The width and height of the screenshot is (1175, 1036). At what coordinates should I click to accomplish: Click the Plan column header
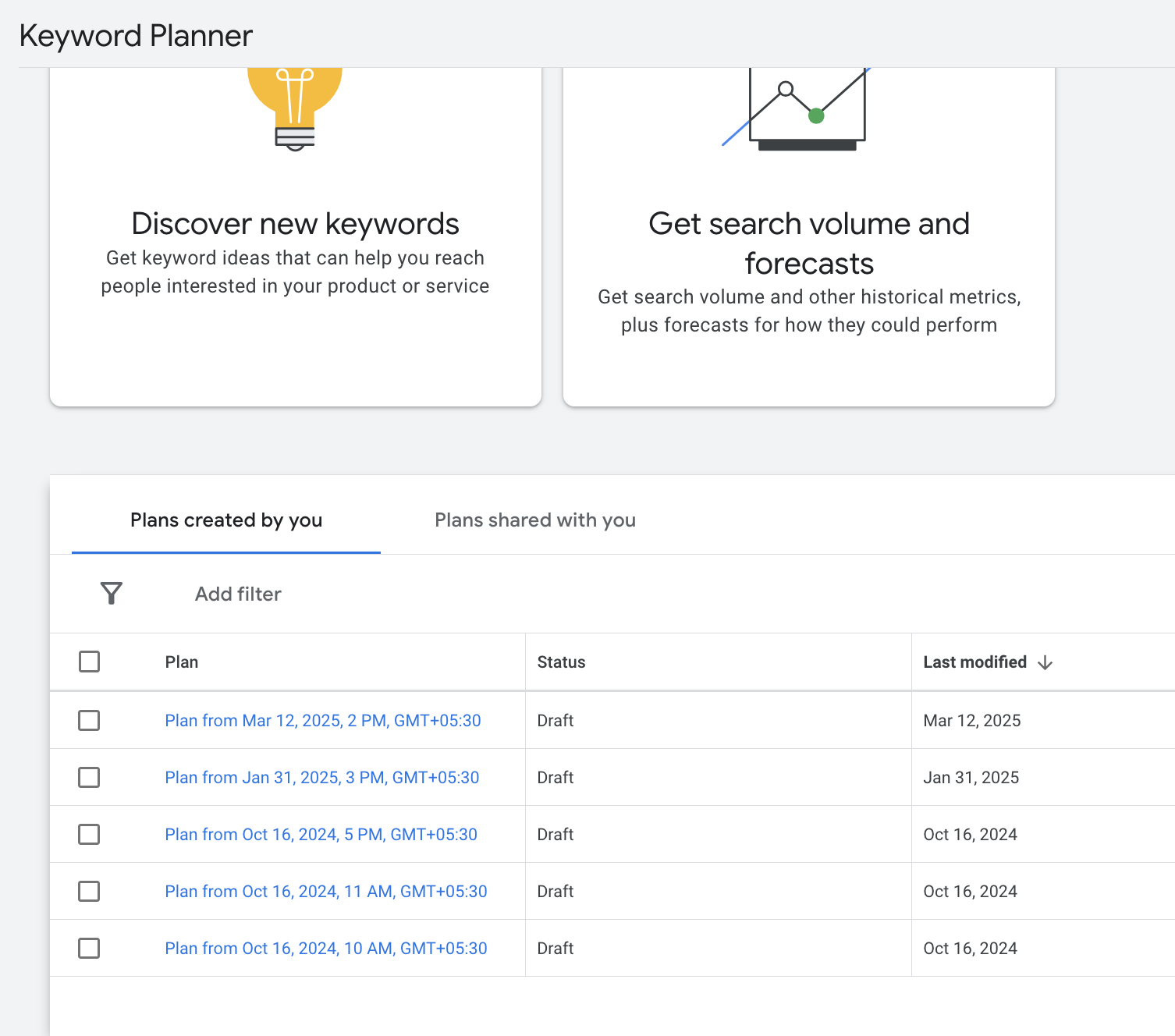[182, 662]
